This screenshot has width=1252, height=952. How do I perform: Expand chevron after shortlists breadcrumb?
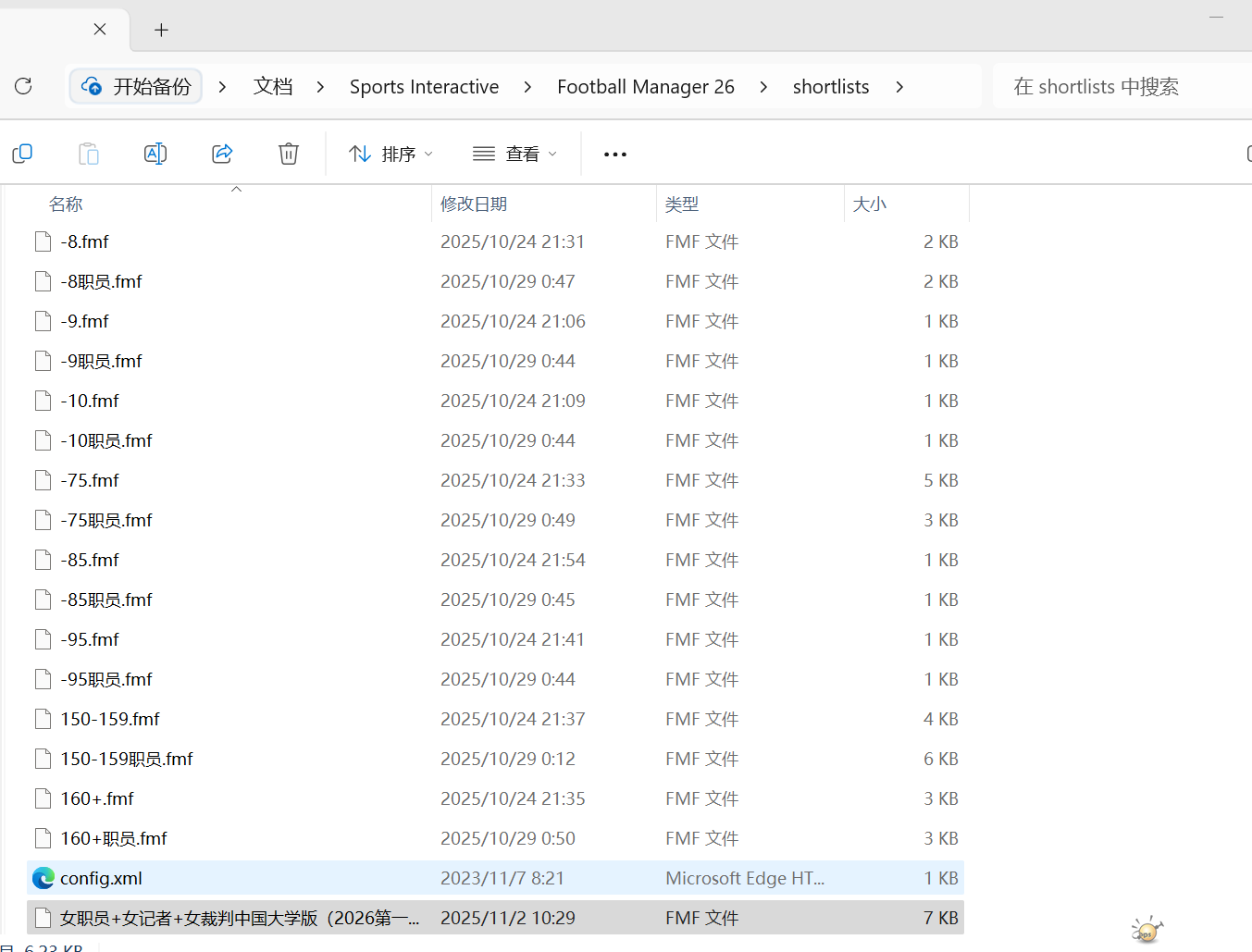(x=899, y=87)
